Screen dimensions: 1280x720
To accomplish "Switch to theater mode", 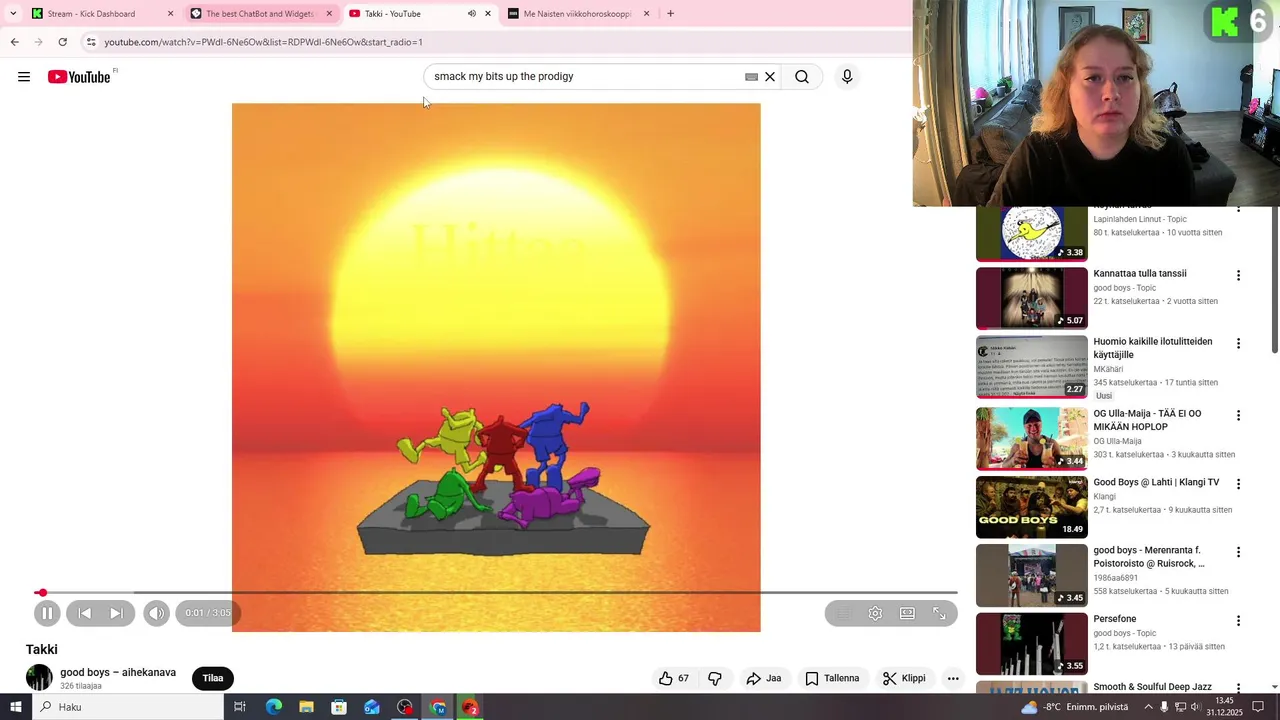I will tap(907, 613).
